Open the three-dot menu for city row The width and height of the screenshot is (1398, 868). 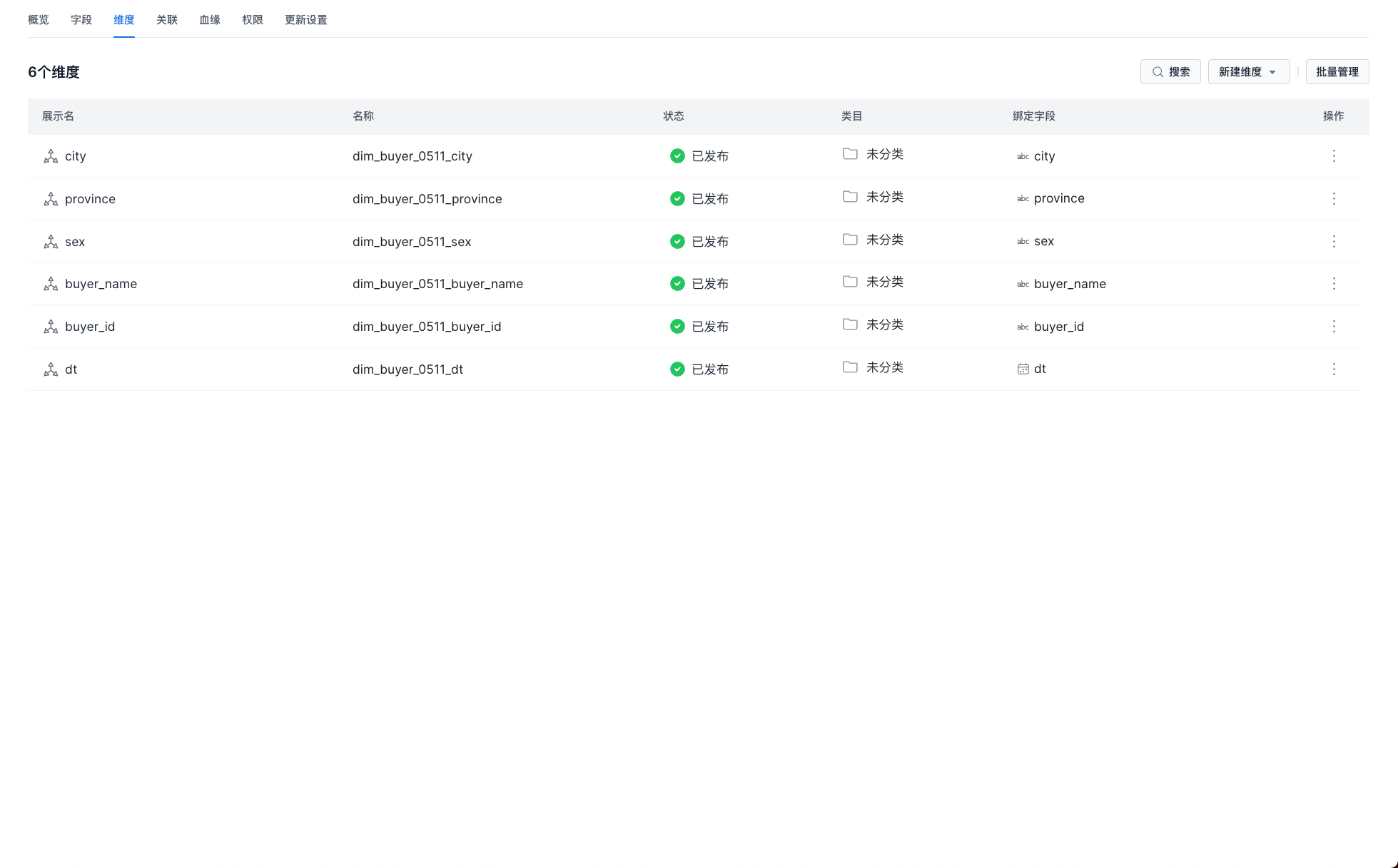click(x=1333, y=156)
